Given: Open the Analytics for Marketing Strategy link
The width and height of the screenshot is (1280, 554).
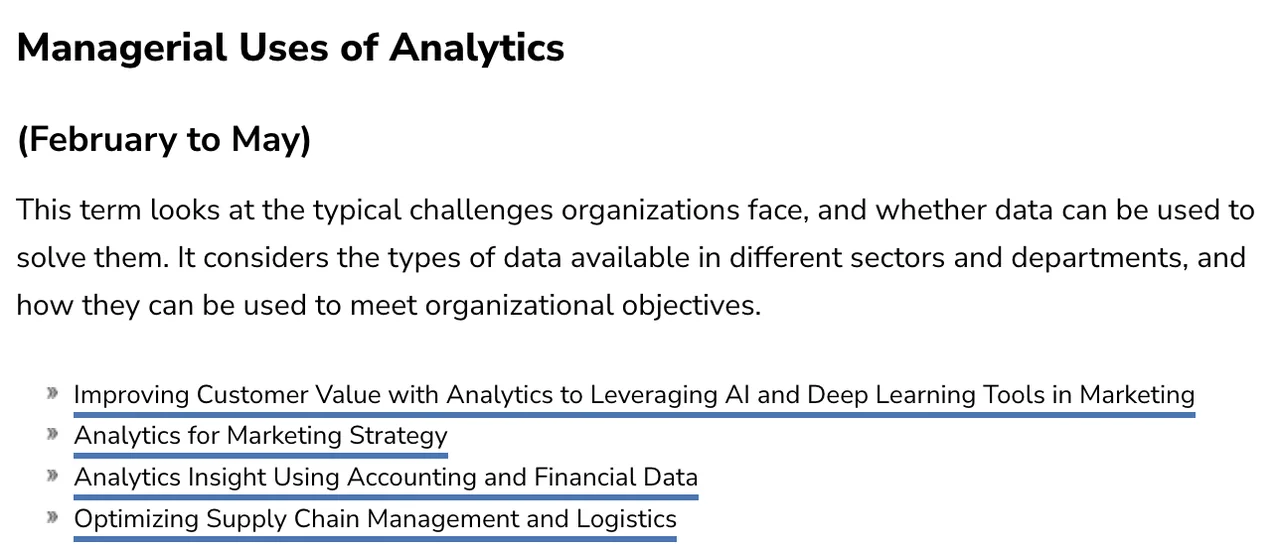Looking at the screenshot, I should point(260,436).
